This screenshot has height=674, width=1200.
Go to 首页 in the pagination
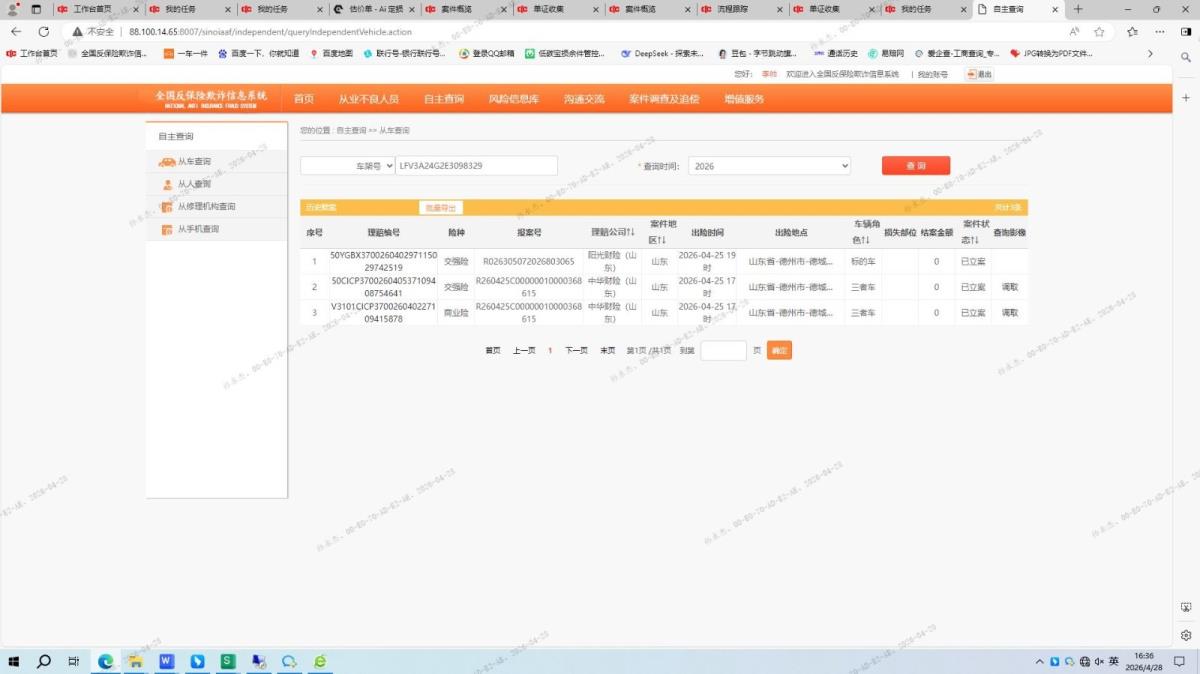pyautogui.click(x=493, y=351)
